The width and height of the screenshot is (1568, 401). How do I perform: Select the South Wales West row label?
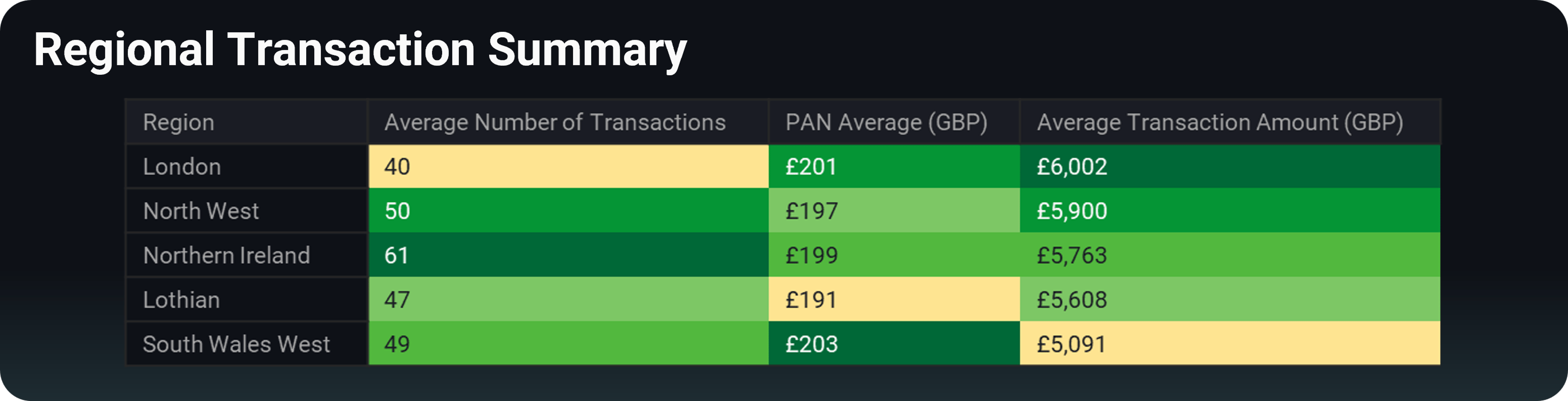(236, 344)
